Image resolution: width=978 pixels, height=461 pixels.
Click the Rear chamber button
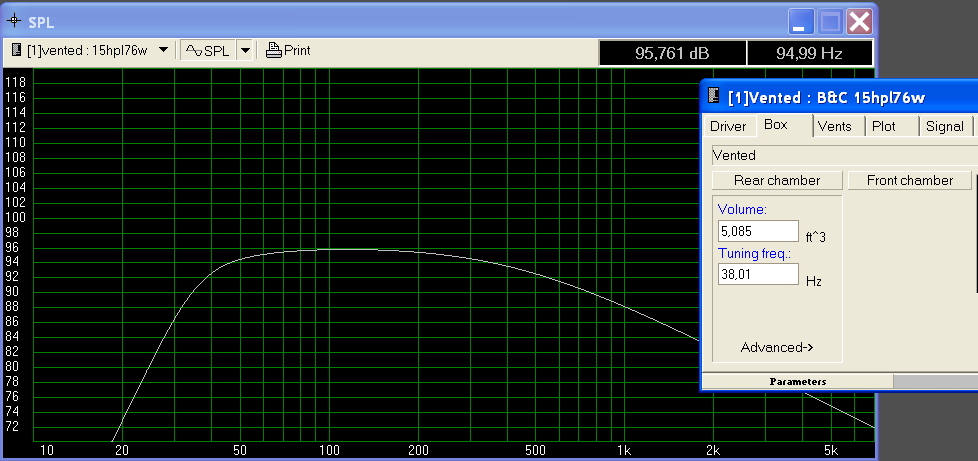point(777,180)
